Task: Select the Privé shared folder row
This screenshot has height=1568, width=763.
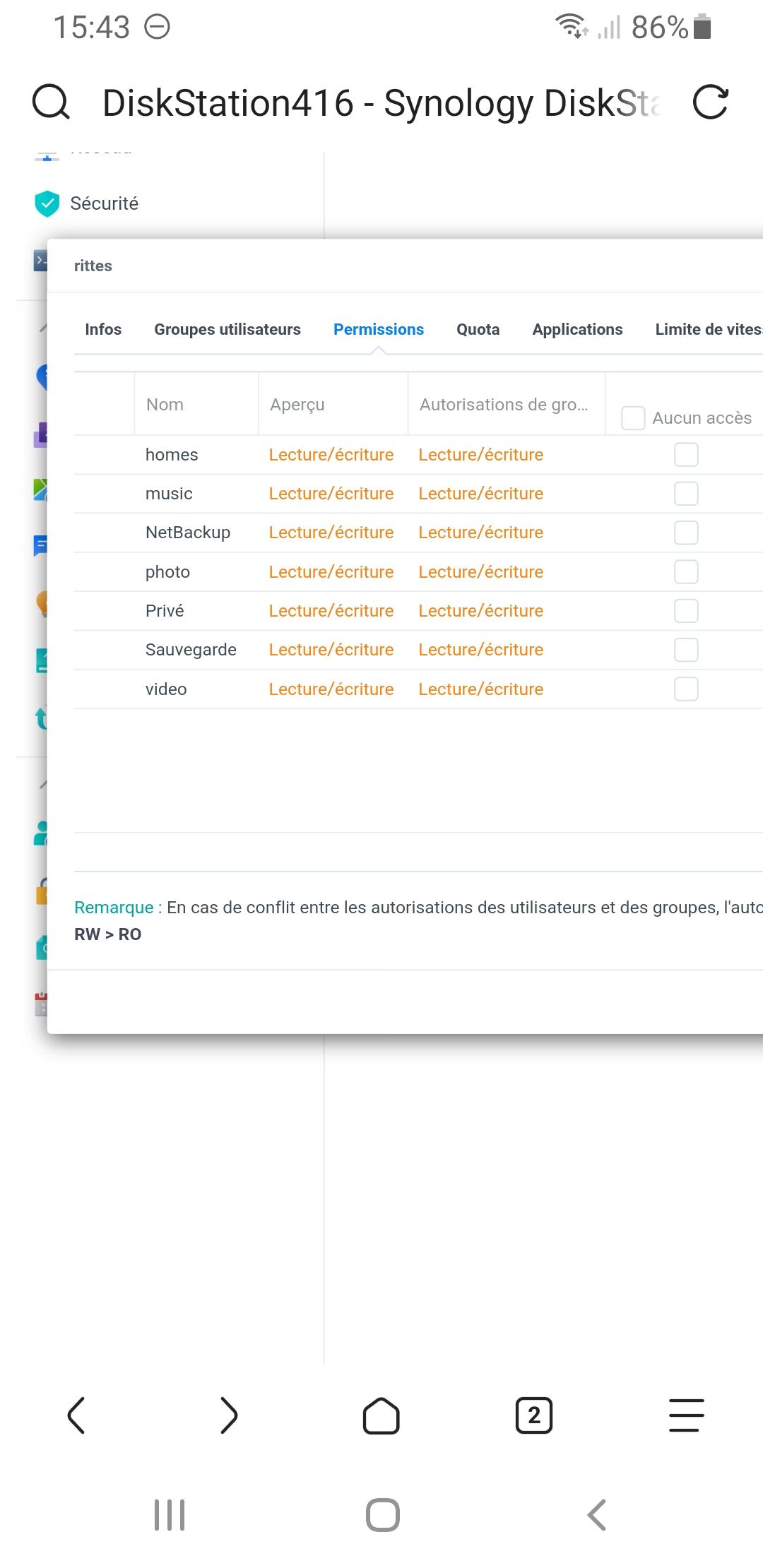Action: pyautogui.click(x=418, y=611)
